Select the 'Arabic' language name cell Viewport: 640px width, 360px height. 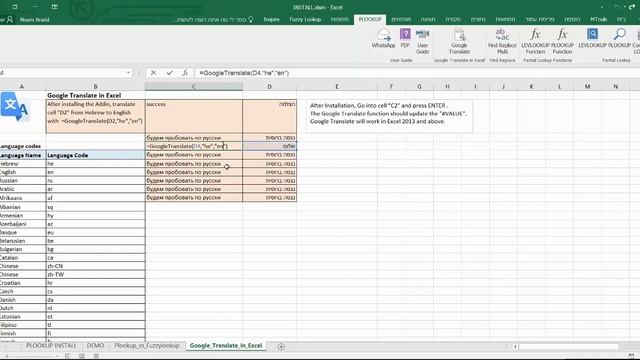[x=23, y=189]
